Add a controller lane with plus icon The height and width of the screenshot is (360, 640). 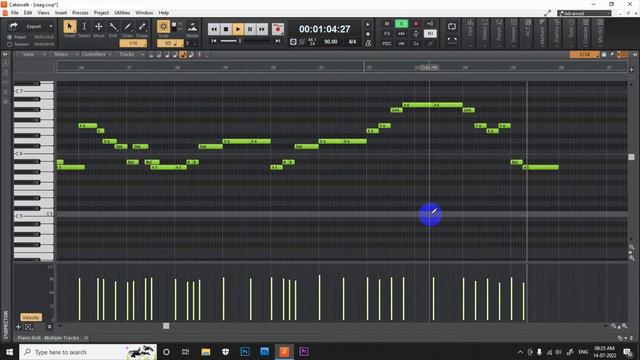point(18,327)
